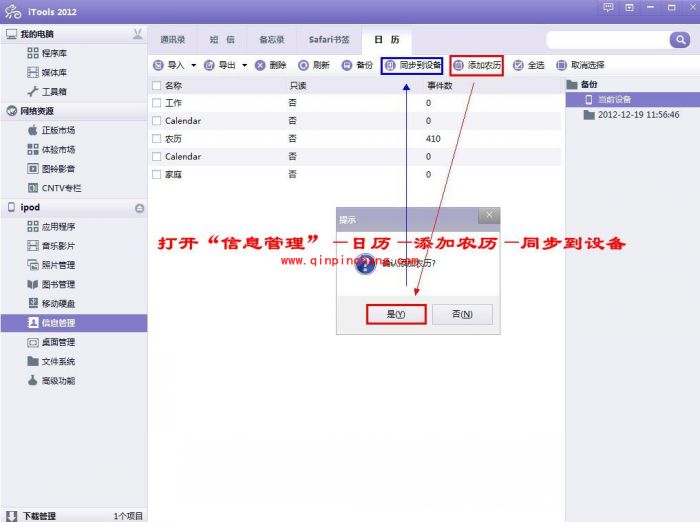Viewport: 700px width, 522px height.
Task: Sort by the 事件数 column header
Action: coord(440,85)
